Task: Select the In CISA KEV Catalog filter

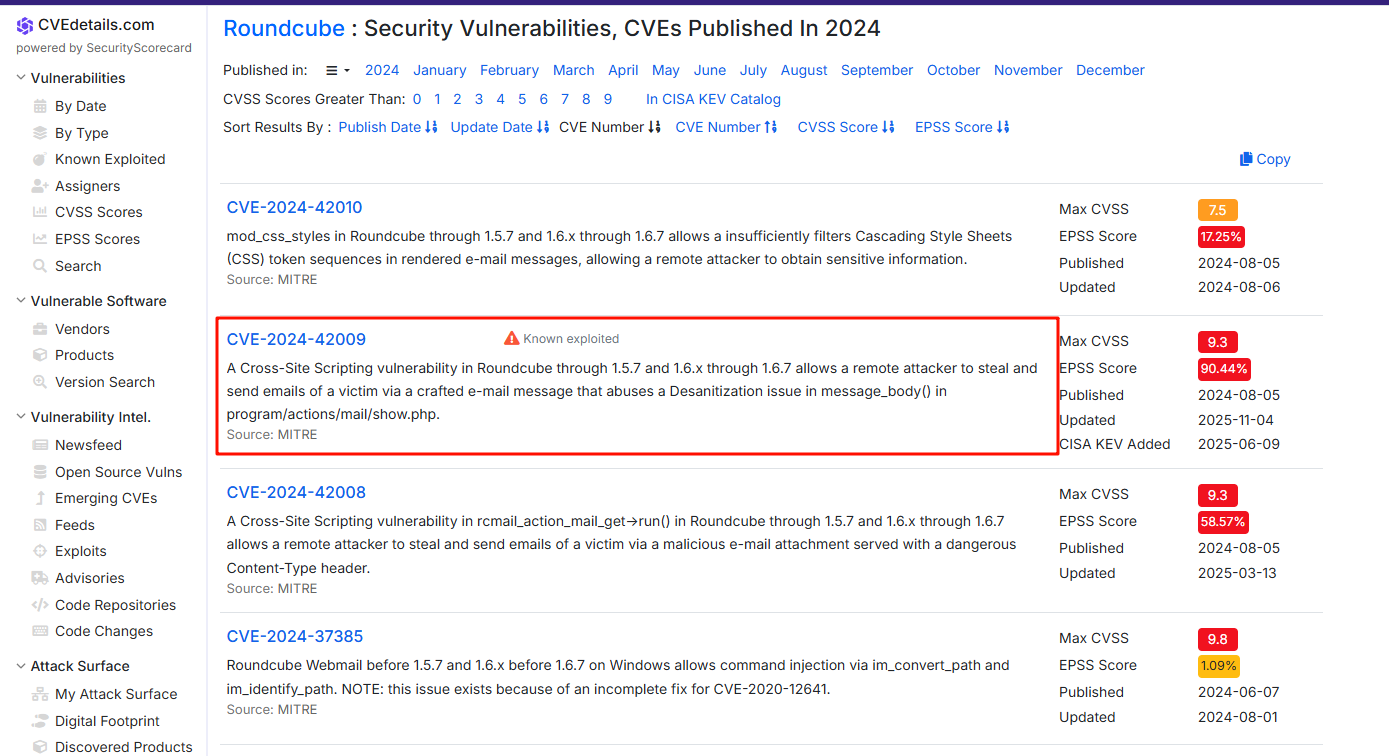Action: coord(713,99)
